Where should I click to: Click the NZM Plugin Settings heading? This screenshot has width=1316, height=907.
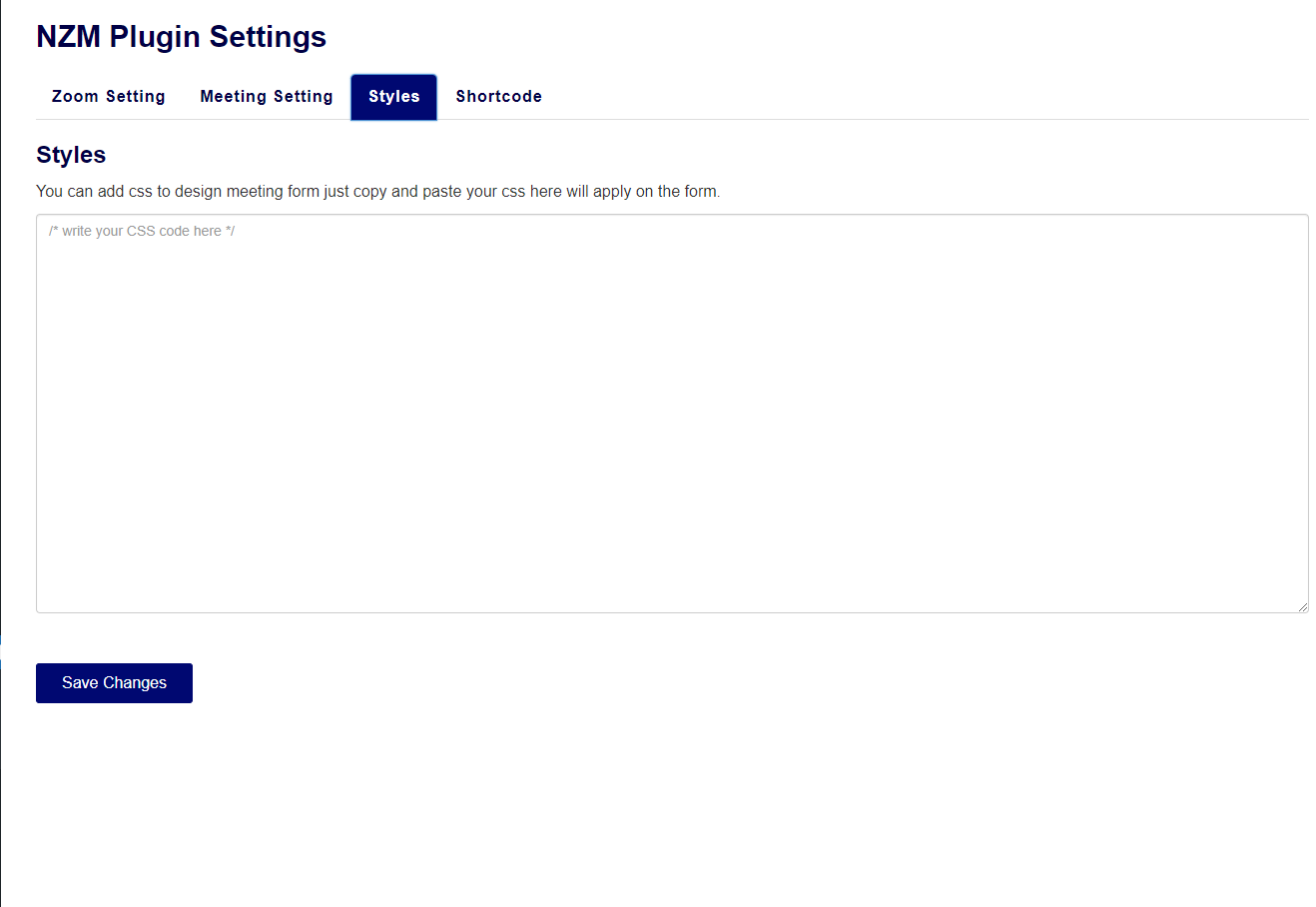(x=182, y=37)
